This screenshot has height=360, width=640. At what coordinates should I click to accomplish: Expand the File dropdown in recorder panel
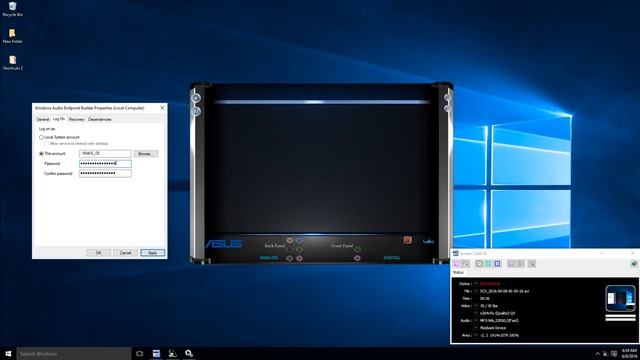(x=476, y=291)
